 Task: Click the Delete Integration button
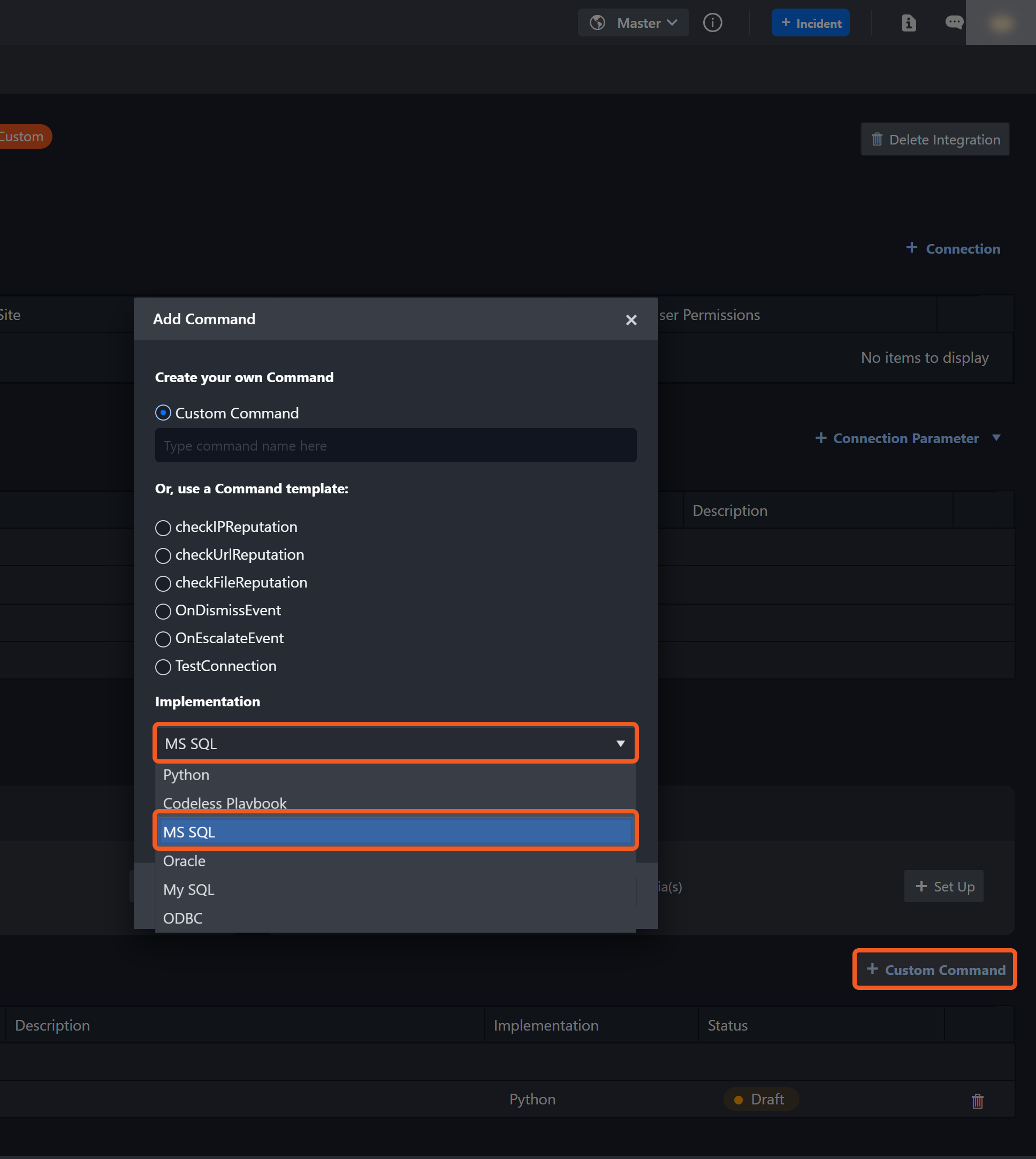click(x=935, y=140)
